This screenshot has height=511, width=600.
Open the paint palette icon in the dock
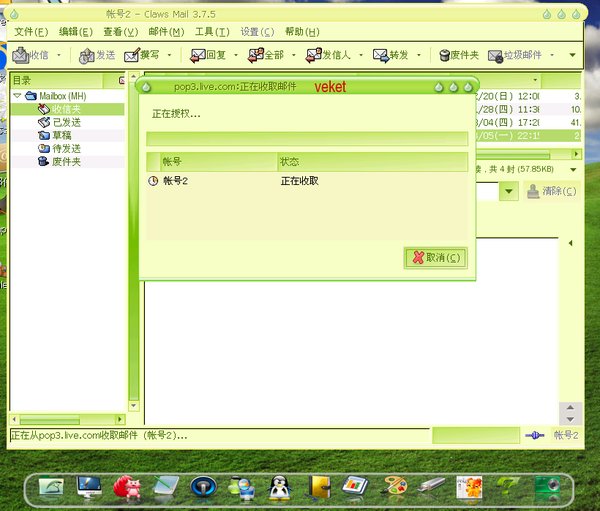point(395,487)
